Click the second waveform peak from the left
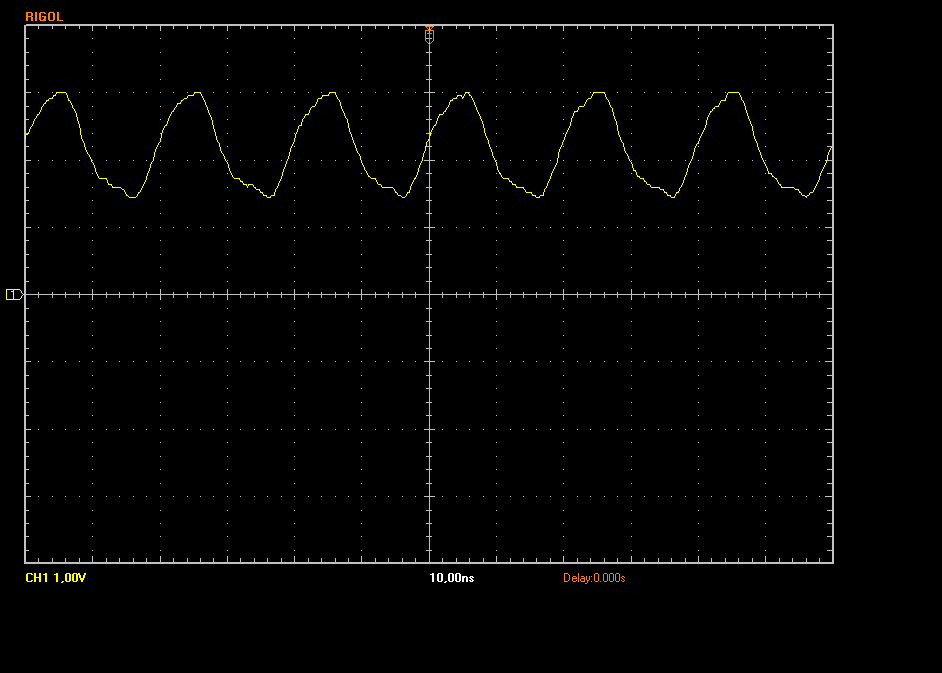Image resolution: width=942 pixels, height=673 pixels. click(x=198, y=93)
